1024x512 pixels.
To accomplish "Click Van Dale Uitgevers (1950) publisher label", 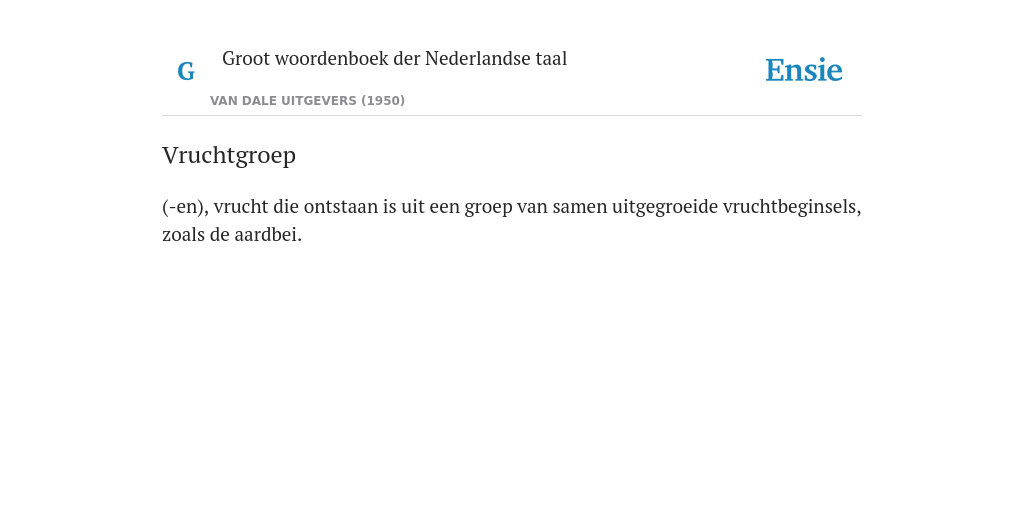I will point(307,101).
